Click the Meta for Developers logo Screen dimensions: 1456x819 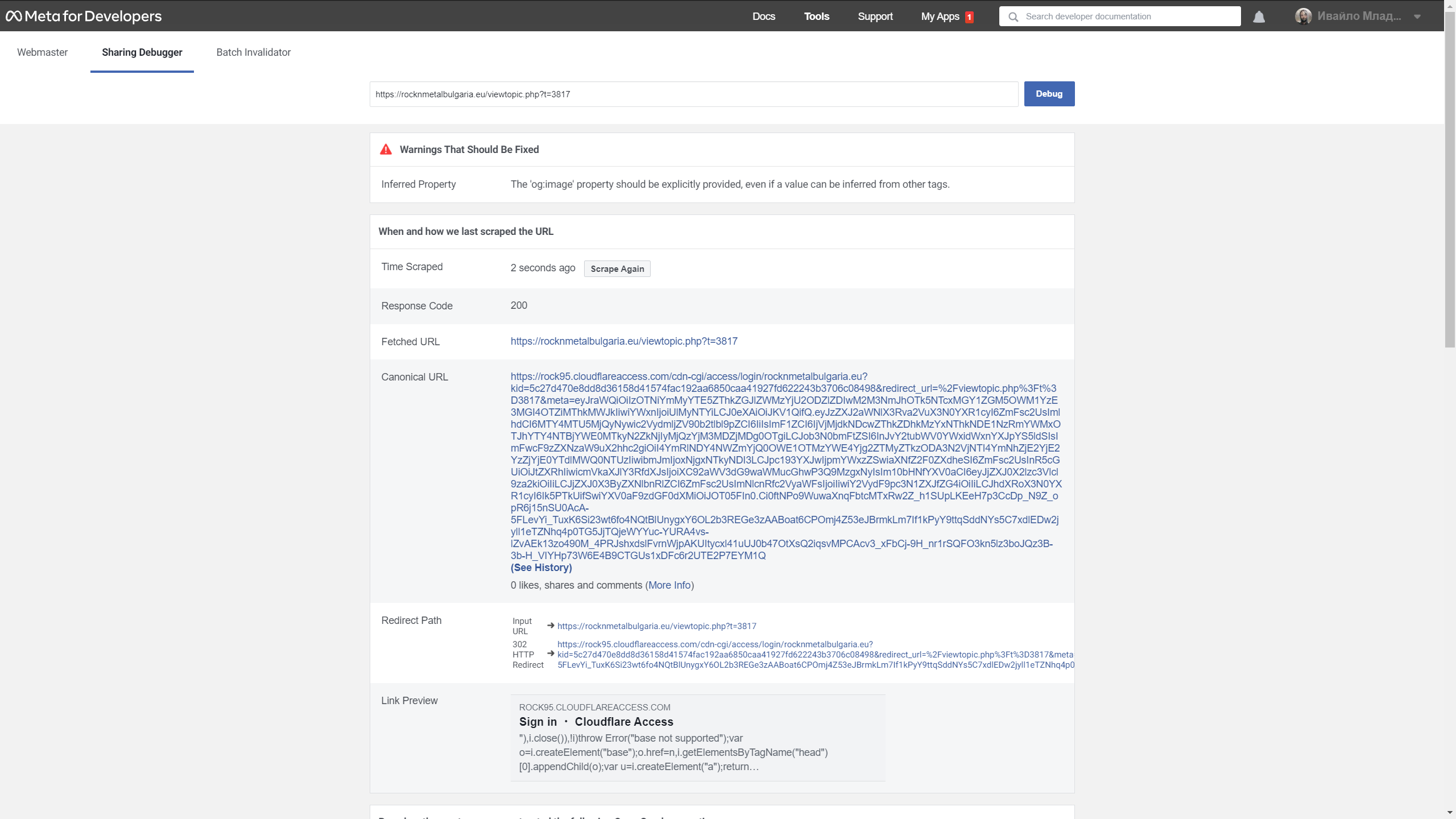point(83,16)
